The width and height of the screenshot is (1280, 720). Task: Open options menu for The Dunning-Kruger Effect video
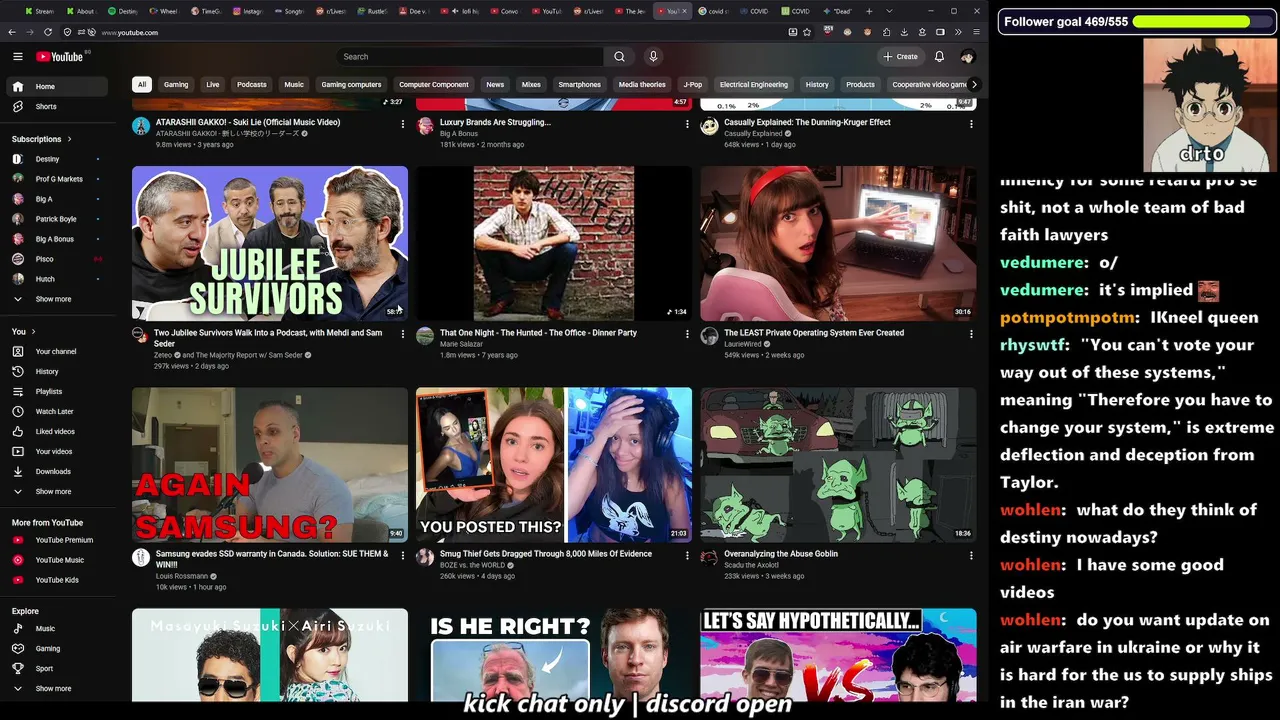971,124
